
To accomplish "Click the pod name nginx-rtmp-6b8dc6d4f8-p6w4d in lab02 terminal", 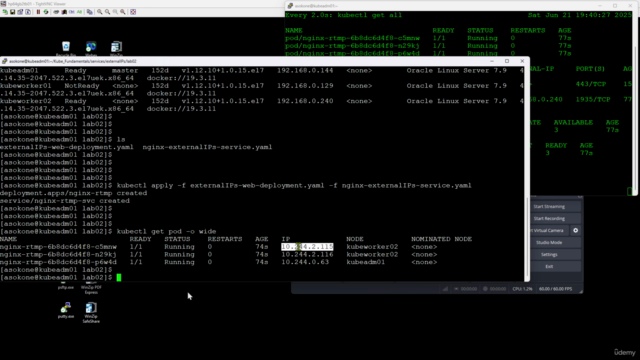I will coord(58,262).
